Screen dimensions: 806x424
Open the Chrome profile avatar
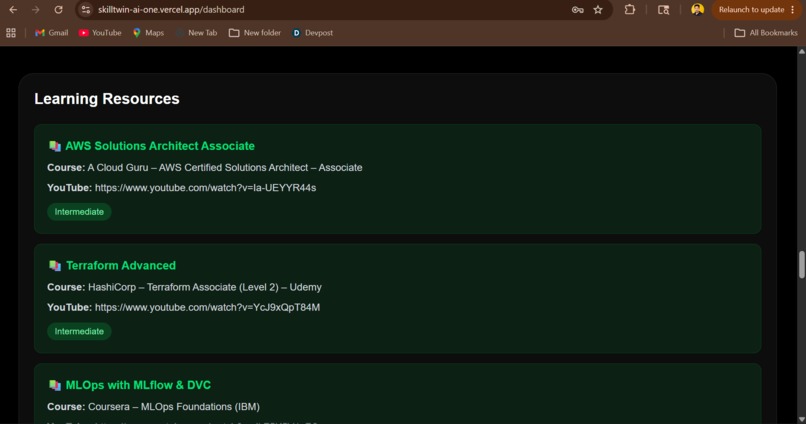pyautogui.click(x=697, y=10)
